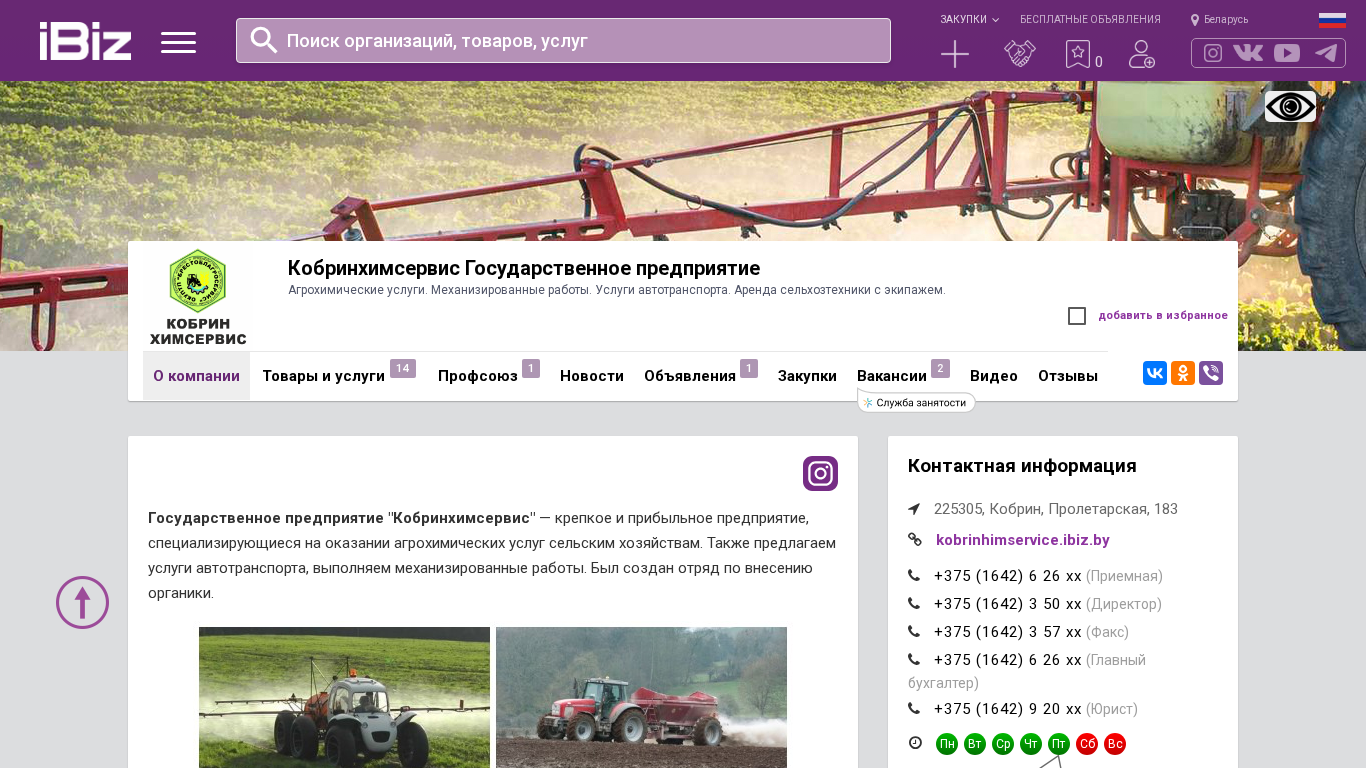Go to the company Закупки tab
Image resolution: width=1366 pixels, height=768 pixels.
[807, 376]
